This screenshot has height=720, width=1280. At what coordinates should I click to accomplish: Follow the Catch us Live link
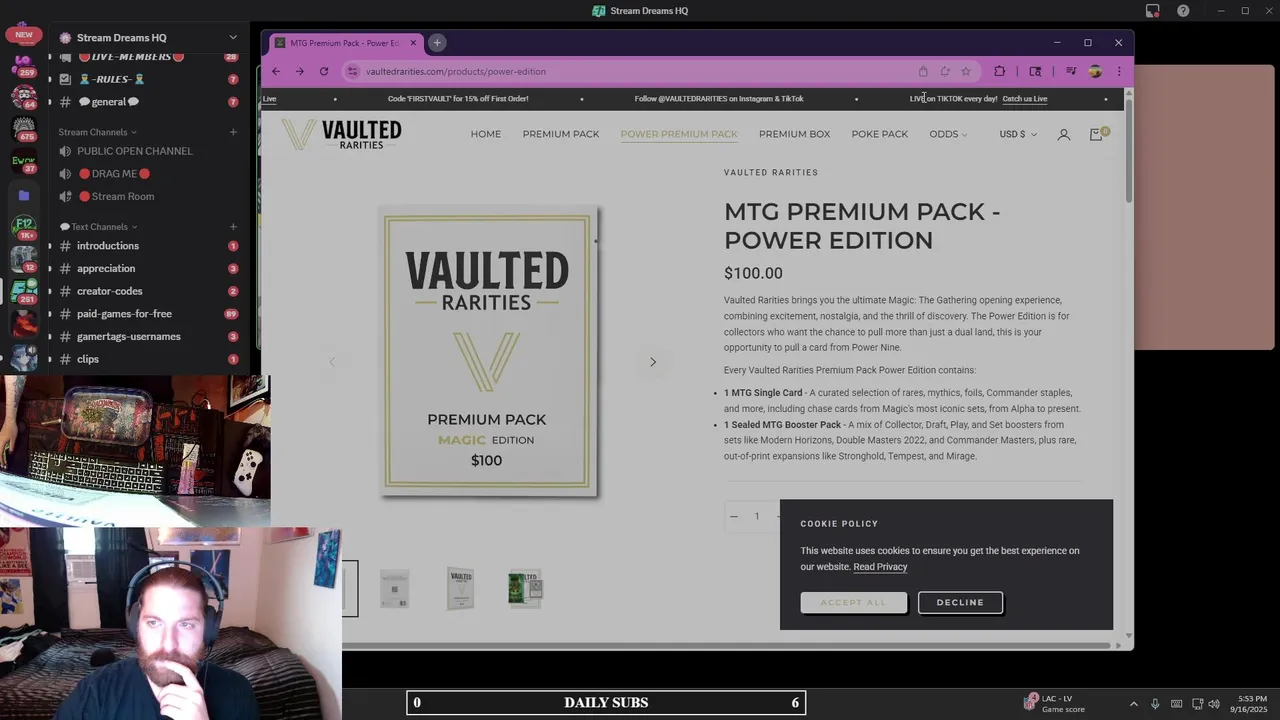[x=1025, y=99]
